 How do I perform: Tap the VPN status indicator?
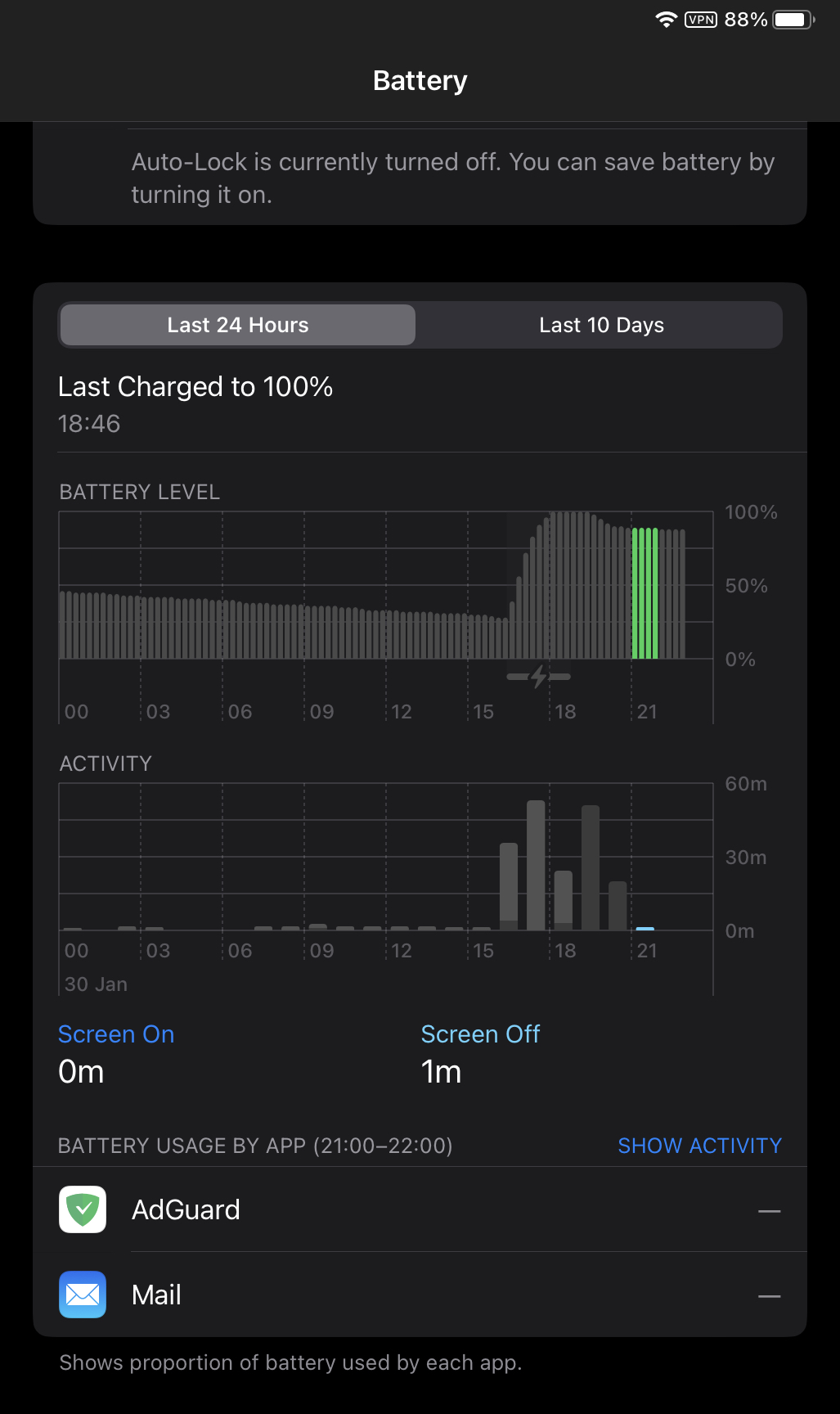click(x=701, y=20)
